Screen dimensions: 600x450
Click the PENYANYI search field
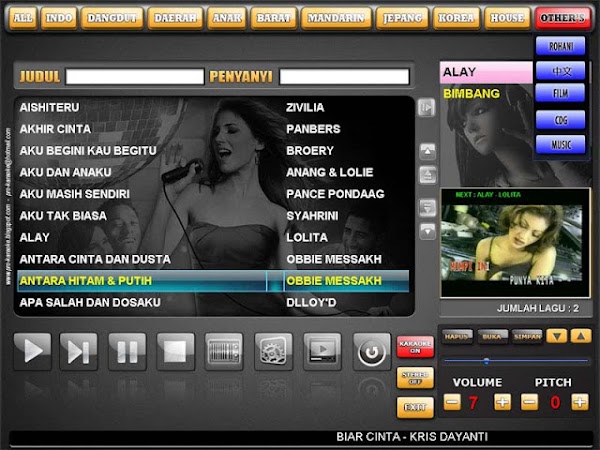point(344,77)
